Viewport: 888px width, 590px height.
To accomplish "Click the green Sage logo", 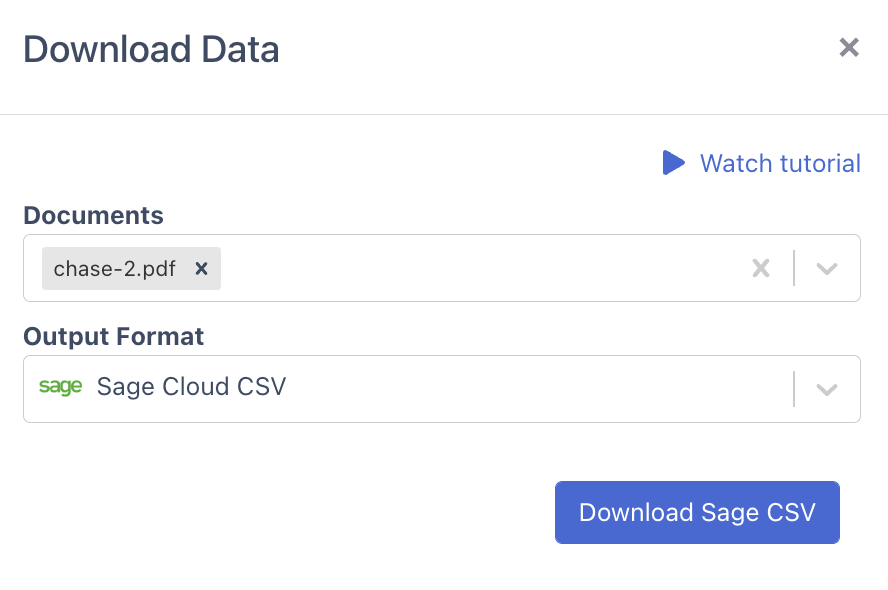I will (60, 387).
